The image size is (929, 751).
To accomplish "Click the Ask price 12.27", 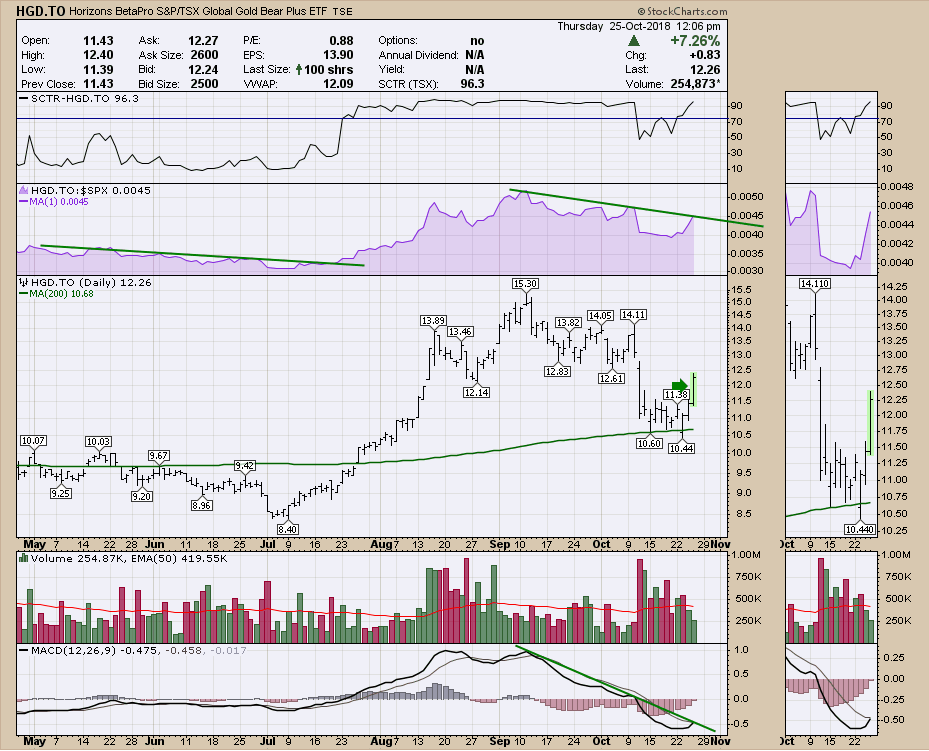I will pos(203,41).
